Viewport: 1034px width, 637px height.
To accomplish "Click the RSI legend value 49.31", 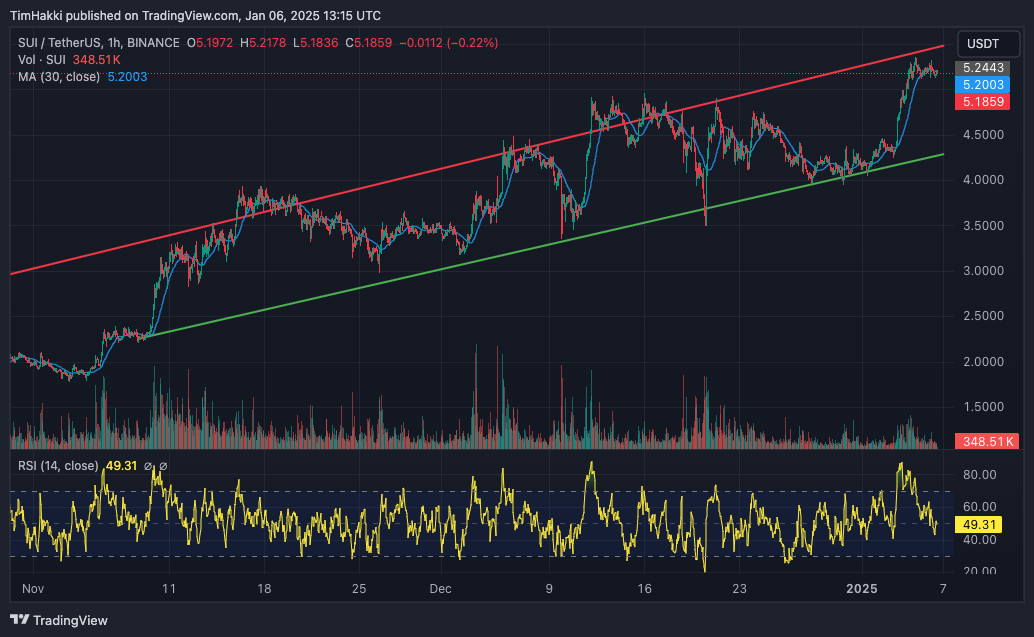I will coord(121,466).
